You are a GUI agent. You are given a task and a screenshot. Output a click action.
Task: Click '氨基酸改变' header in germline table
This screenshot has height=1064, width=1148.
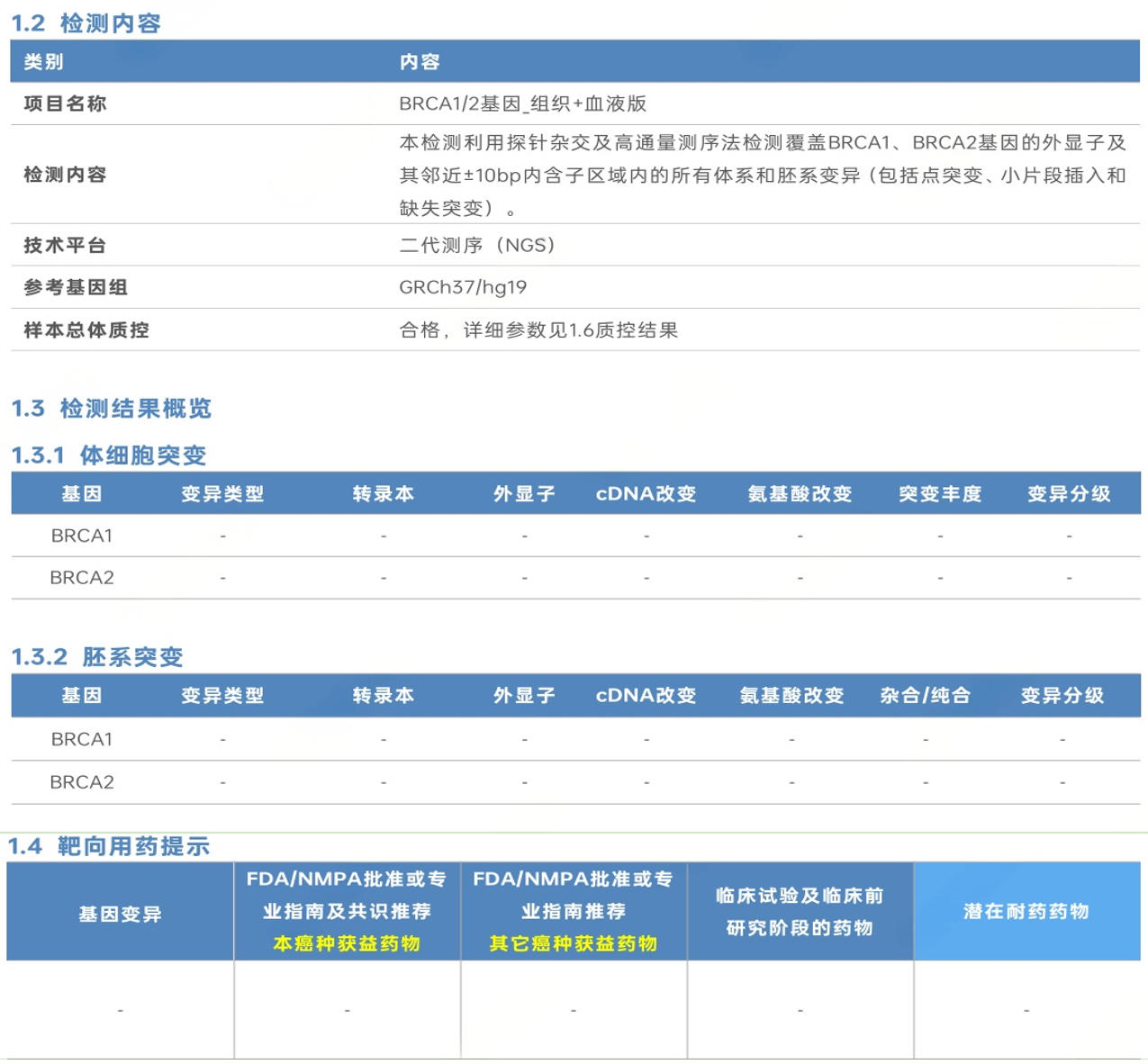792,696
